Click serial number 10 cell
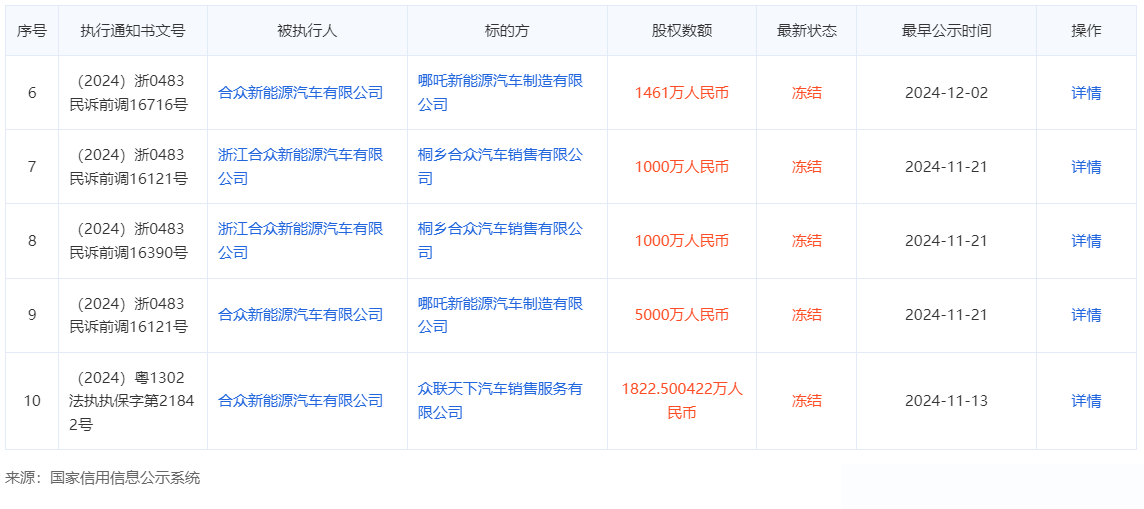Viewport: 1144px width, 509px height. tap(32, 400)
